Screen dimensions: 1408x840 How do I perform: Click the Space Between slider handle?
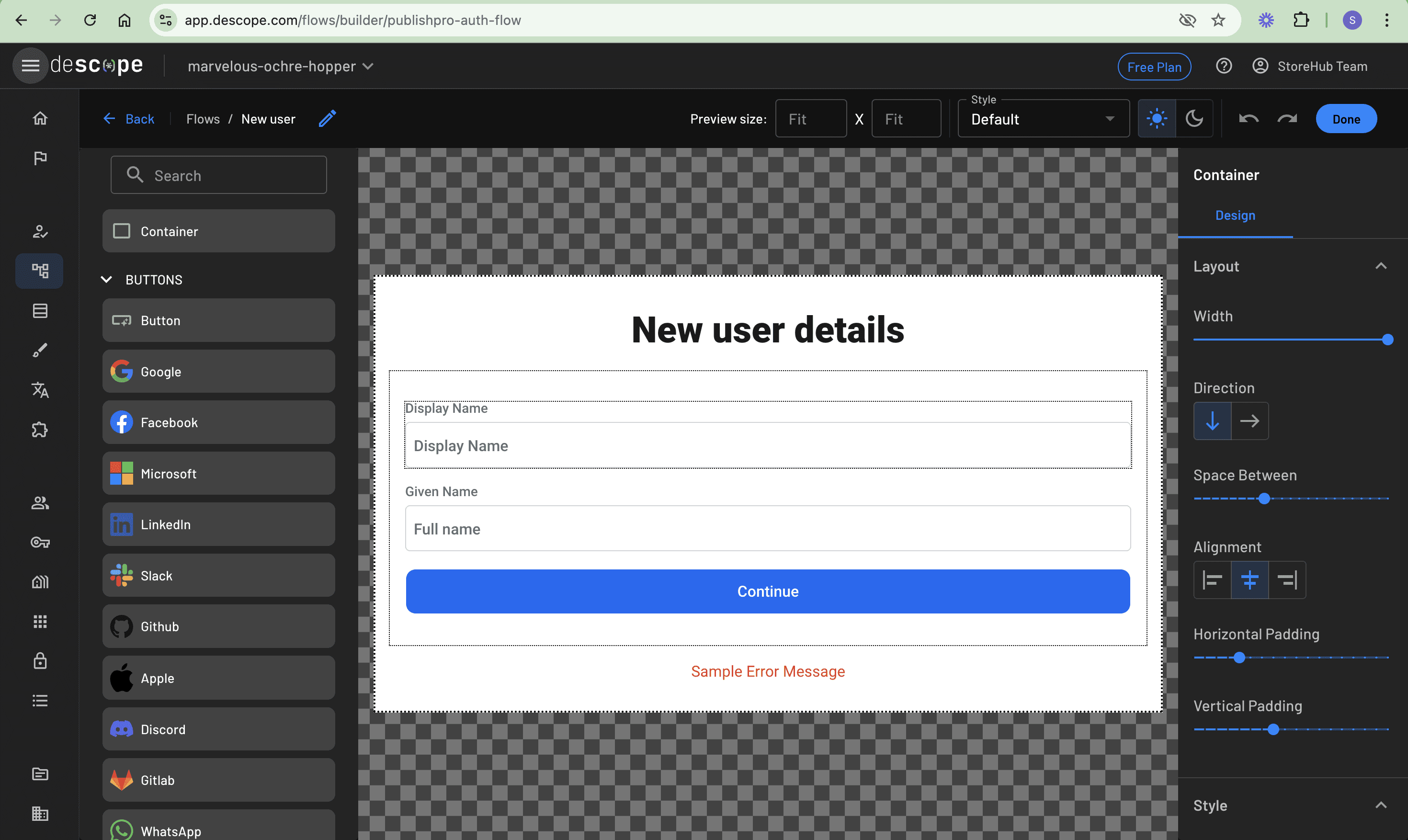pyautogui.click(x=1264, y=499)
